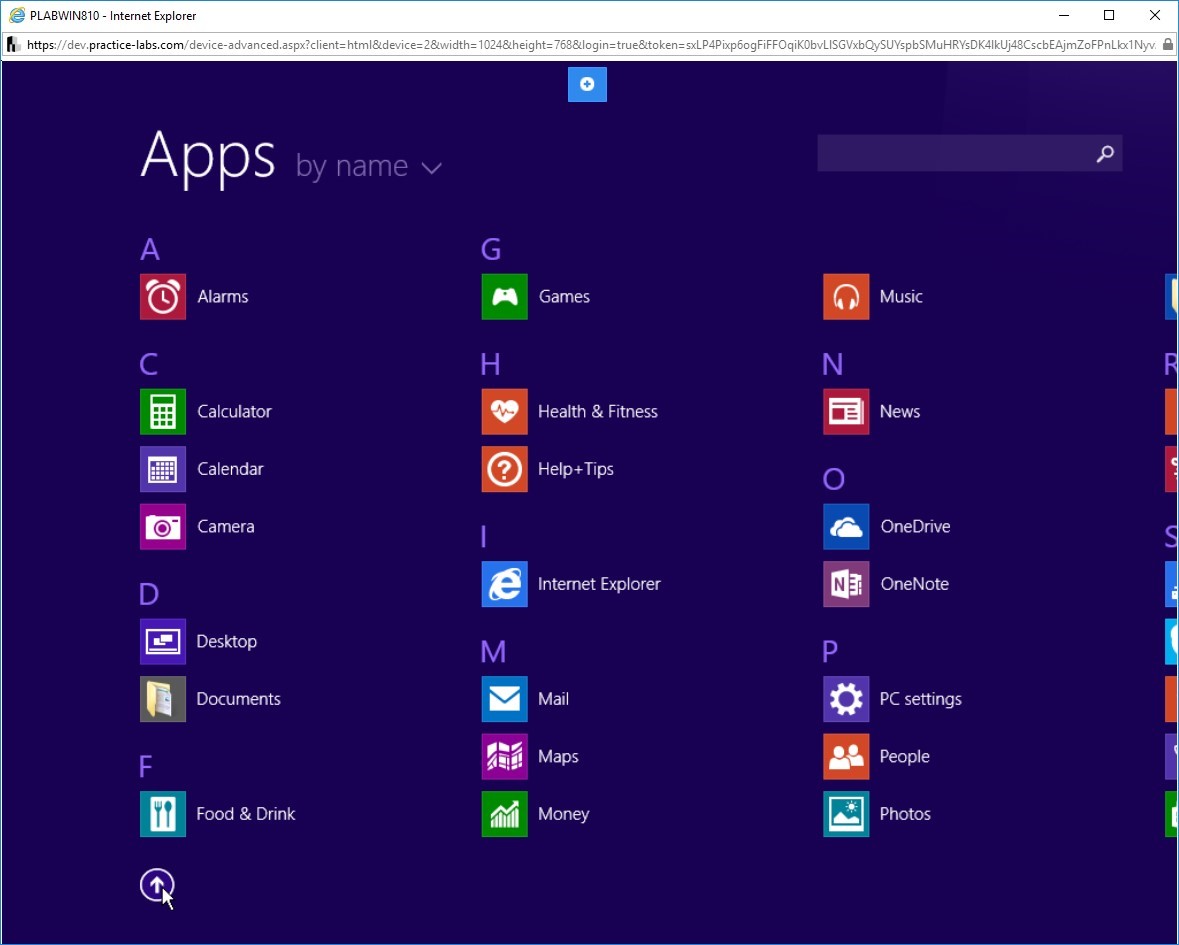Launch the Food & Drink icon
This screenshot has height=945, width=1179.
(163, 814)
